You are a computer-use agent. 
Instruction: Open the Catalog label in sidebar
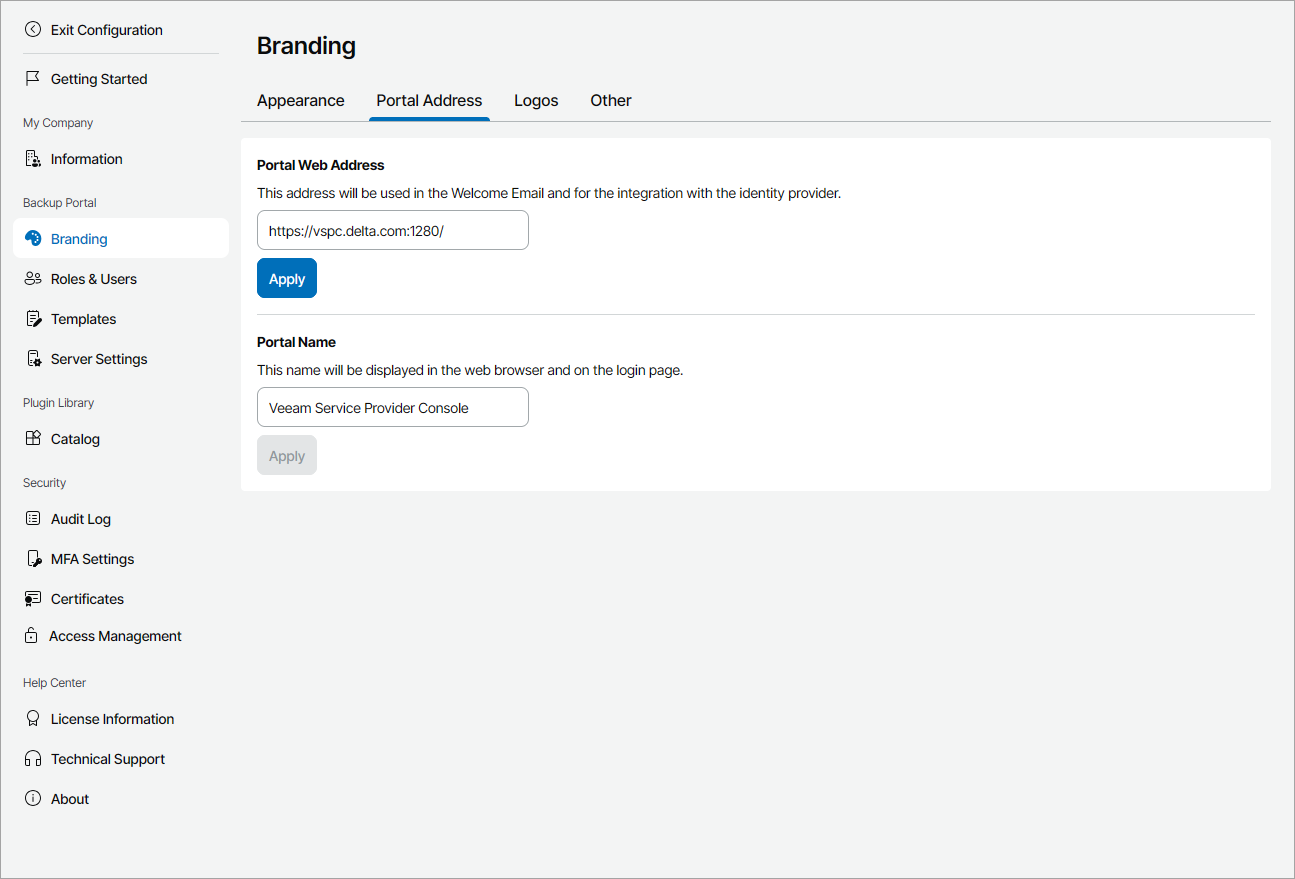(76, 439)
